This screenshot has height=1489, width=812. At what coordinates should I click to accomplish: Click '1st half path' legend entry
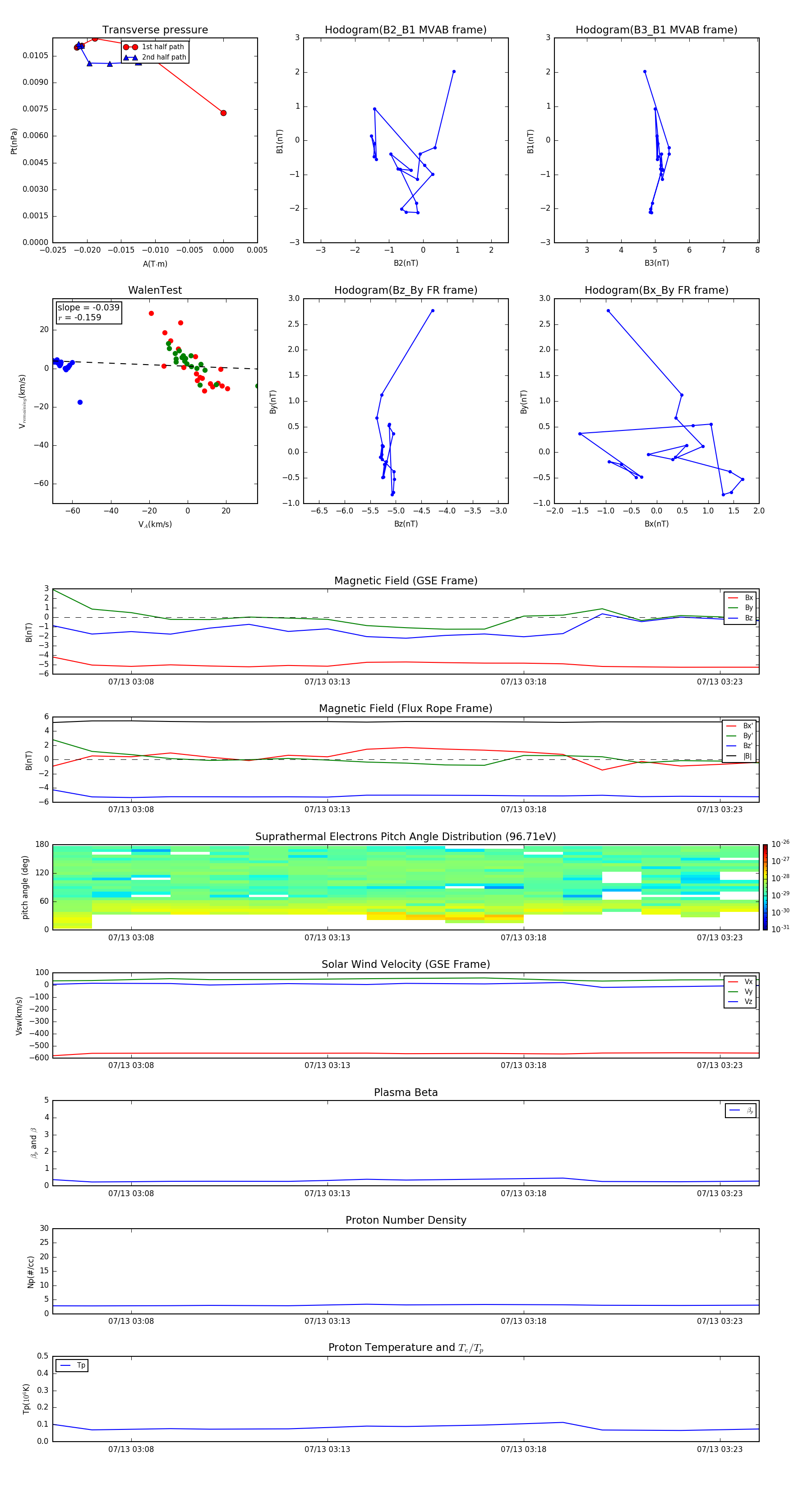154,47
